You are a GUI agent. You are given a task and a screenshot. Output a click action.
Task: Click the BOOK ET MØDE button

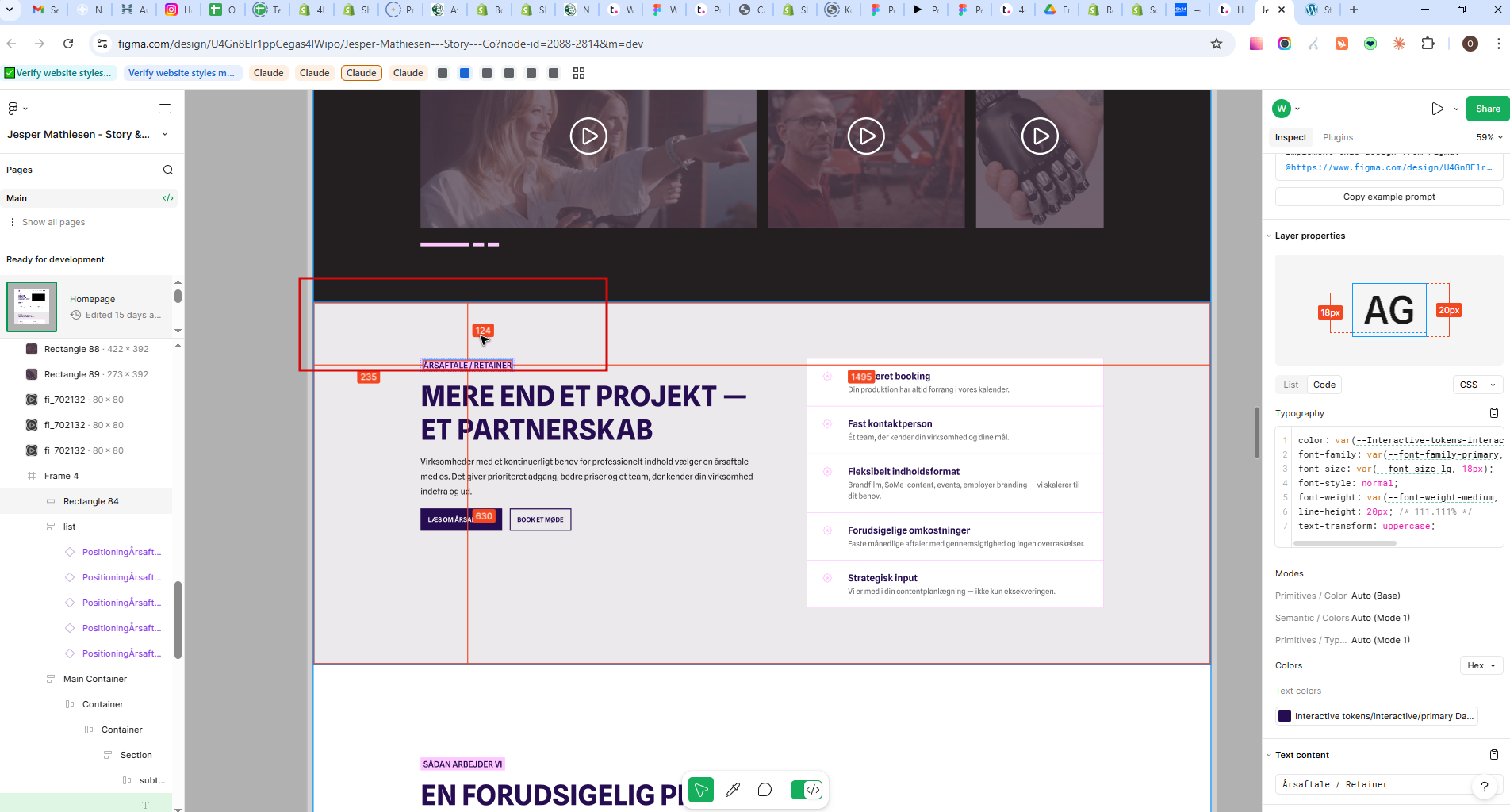tap(540, 519)
